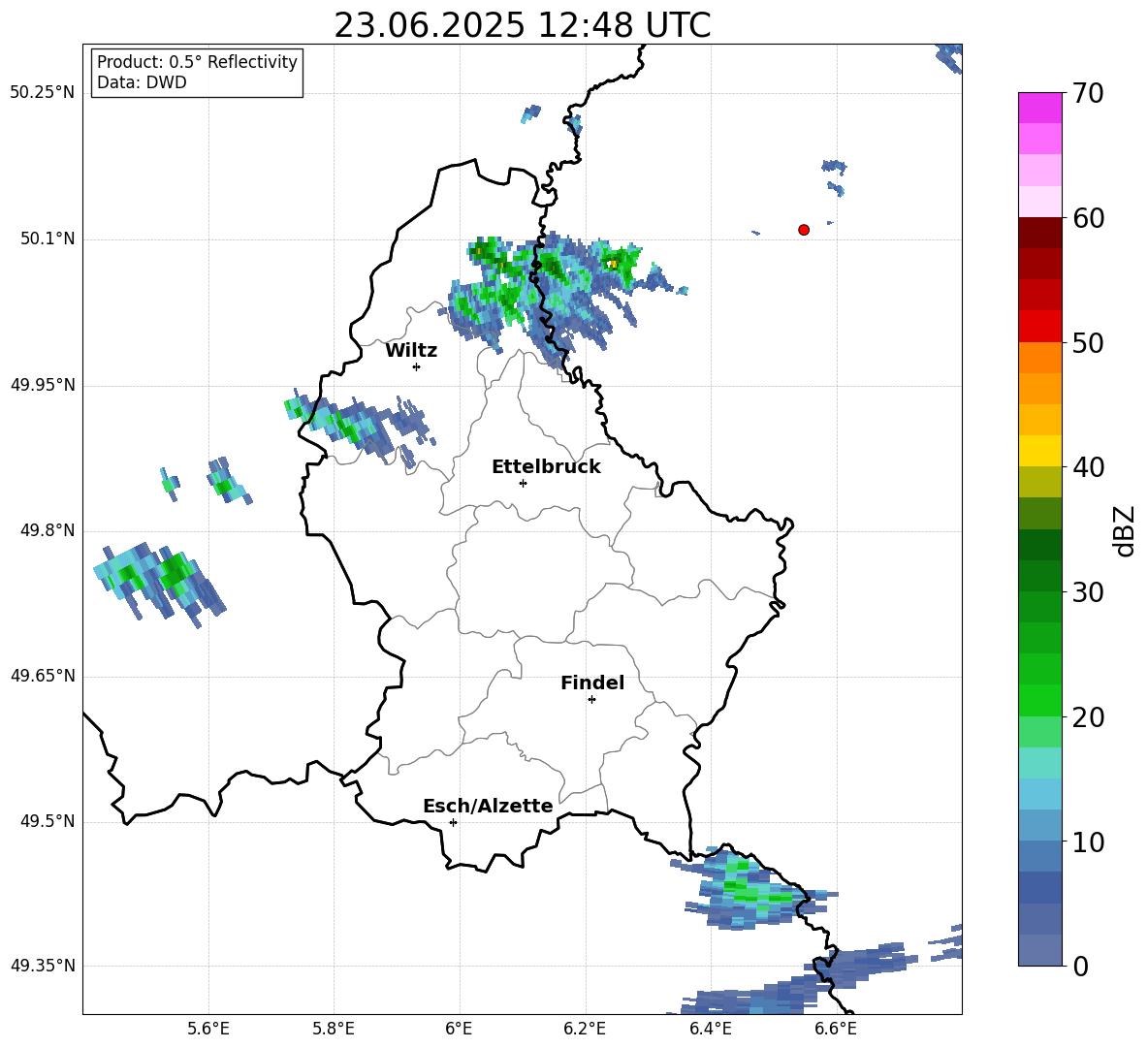Click the 6.6°E longitude label
This screenshot has height=1048, width=1148.
(836, 1029)
